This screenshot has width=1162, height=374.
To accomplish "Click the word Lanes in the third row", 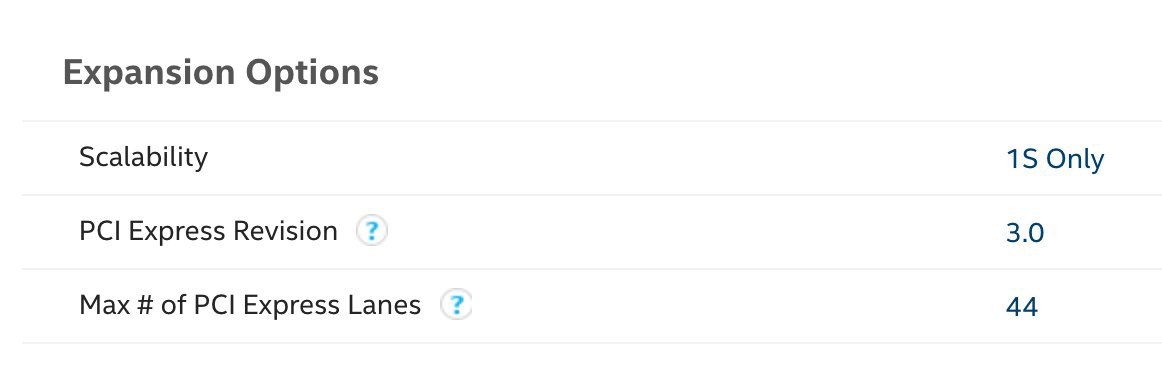I will [x=387, y=305].
